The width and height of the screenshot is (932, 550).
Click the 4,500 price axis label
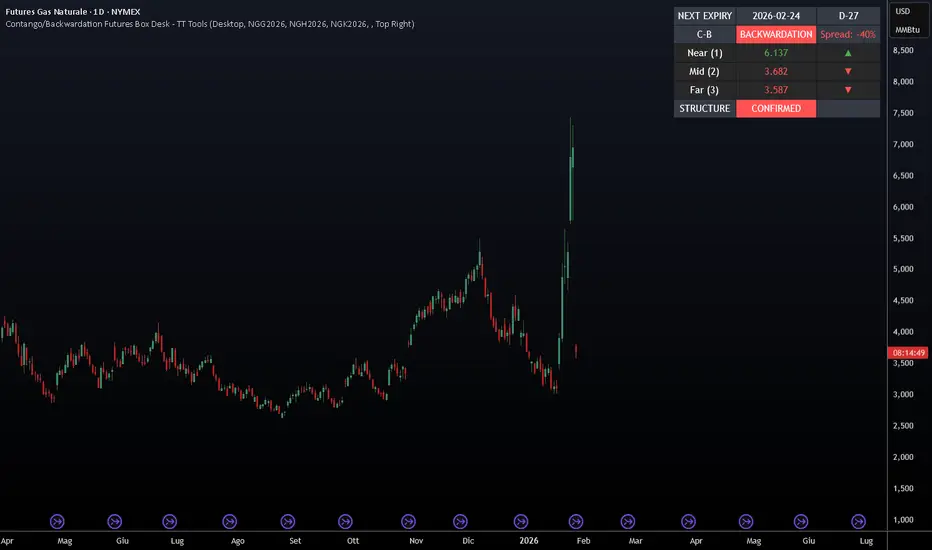click(x=903, y=300)
